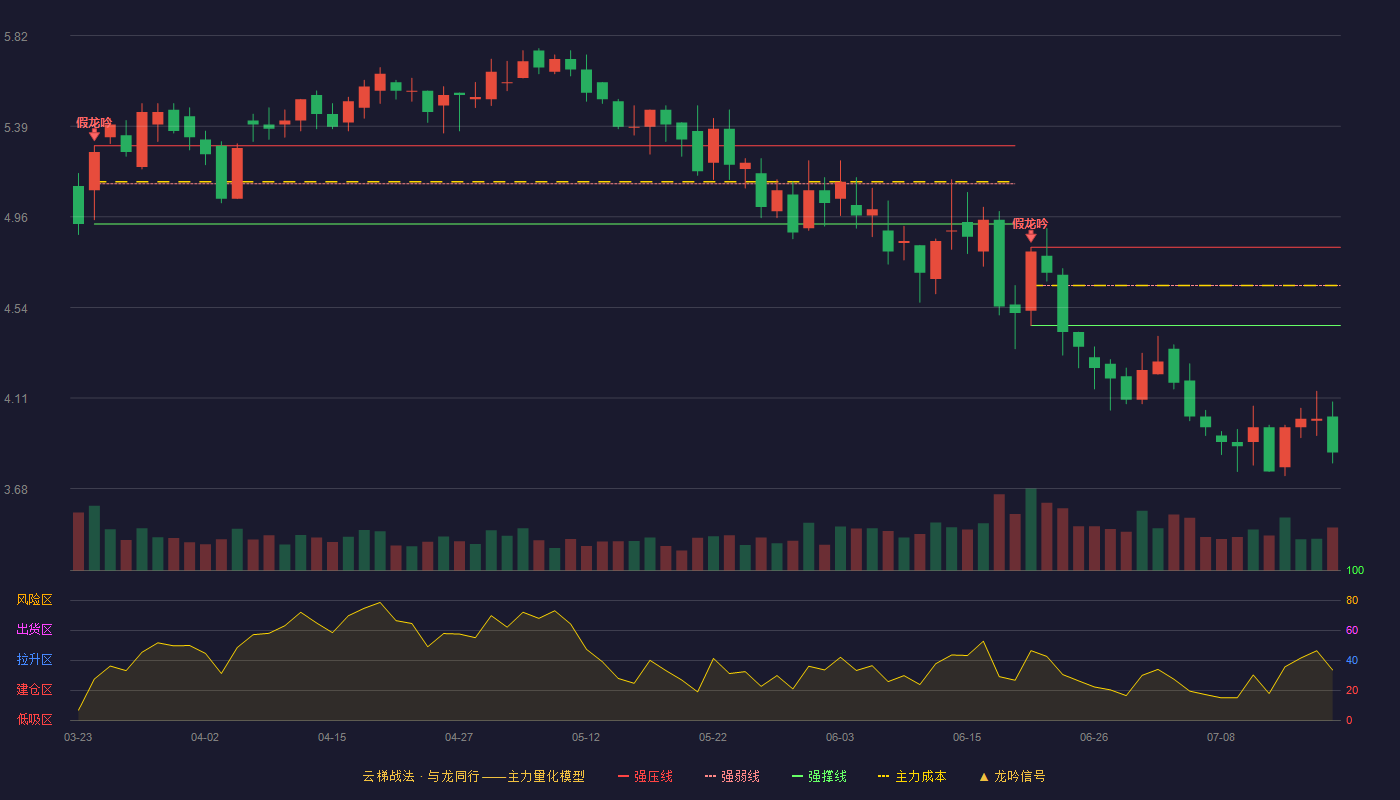Click the 出货区 zone label
This screenshot has width=1400, height=800.
pyautogui.click(x=34, y=630)
